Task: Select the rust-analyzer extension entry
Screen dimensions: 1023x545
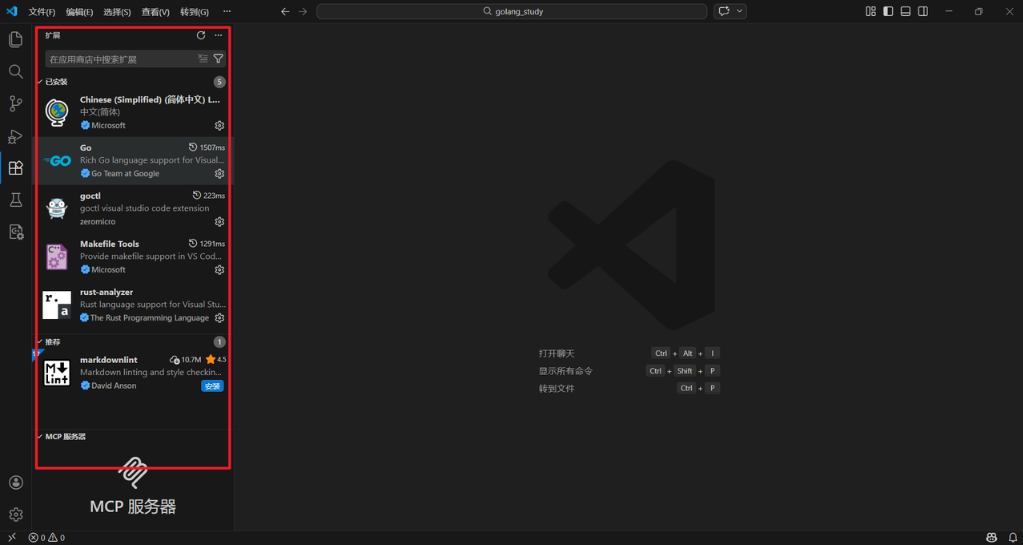Action: pyautogui.click(x=132, y=305)
